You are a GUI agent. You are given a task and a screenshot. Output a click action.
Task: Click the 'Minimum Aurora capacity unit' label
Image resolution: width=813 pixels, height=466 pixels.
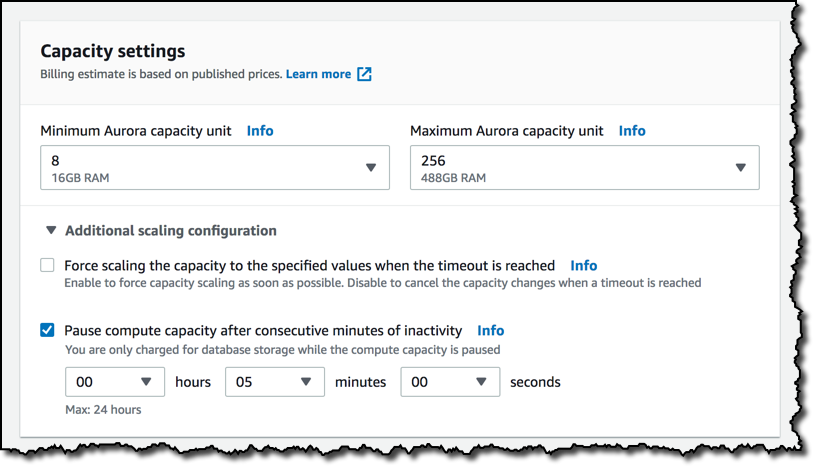(136, 131)
